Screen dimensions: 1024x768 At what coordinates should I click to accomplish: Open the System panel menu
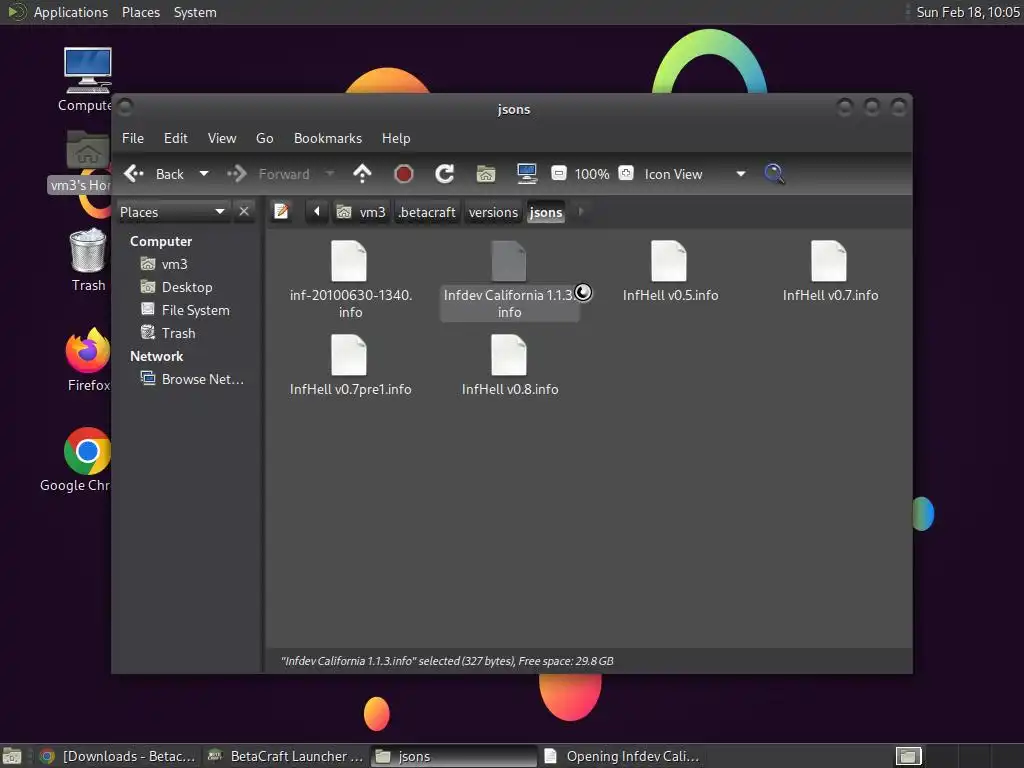(x=195, y=12)
